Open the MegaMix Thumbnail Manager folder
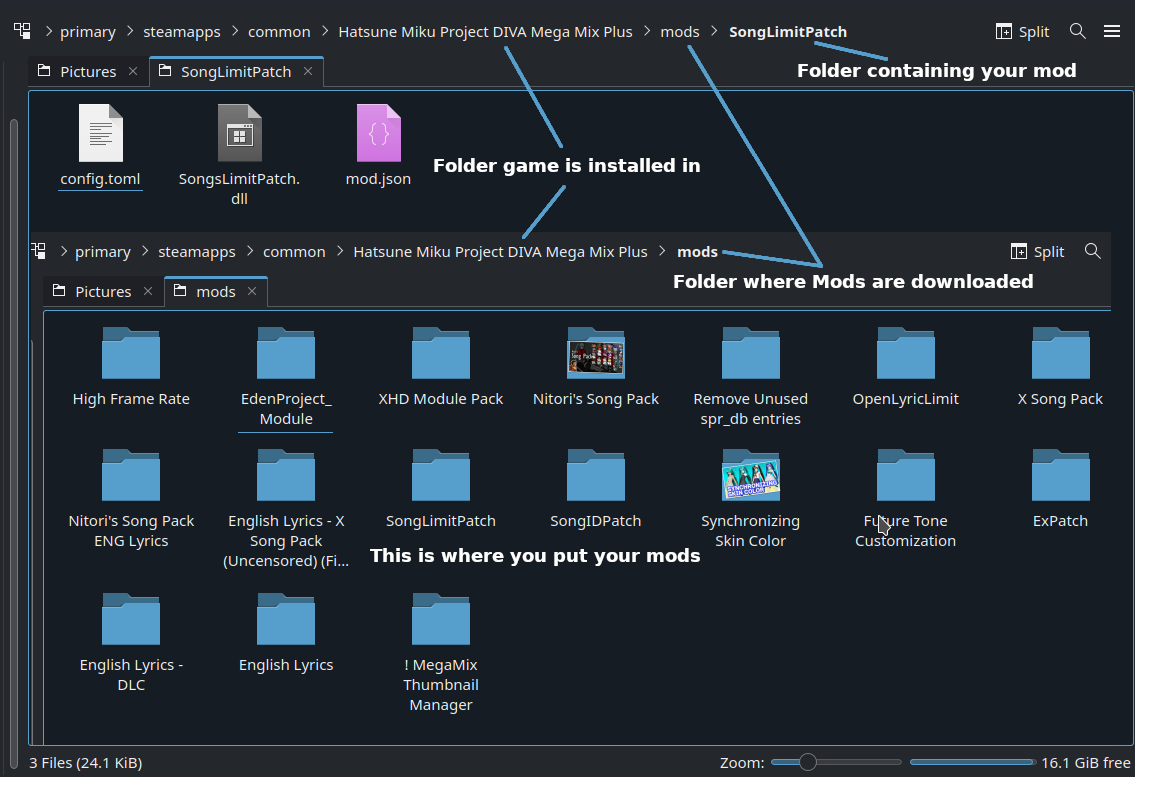The width and height of the screenshot is (1154, 792). (441, 620)
